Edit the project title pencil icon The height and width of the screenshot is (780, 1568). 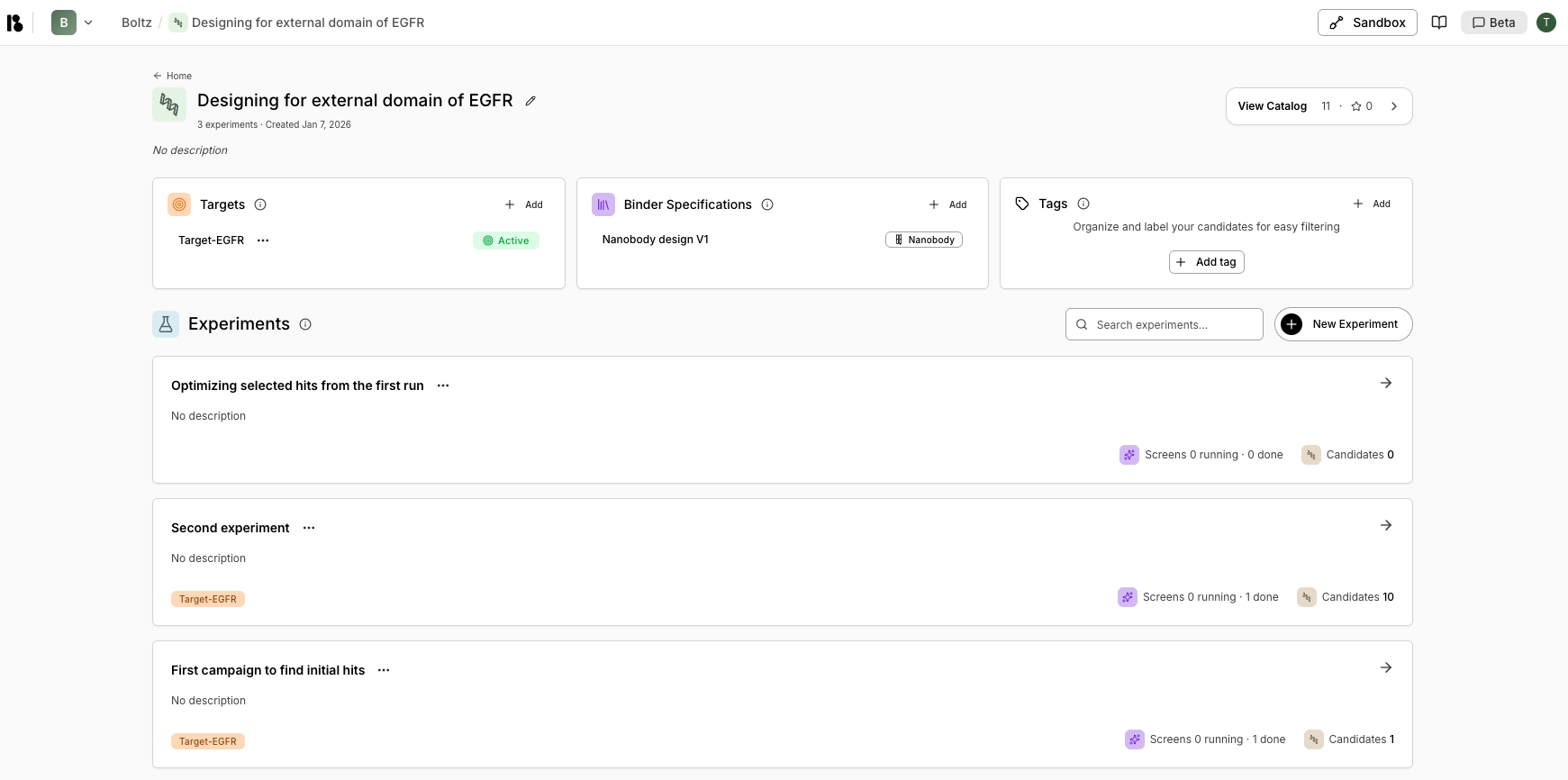(530, 101)
